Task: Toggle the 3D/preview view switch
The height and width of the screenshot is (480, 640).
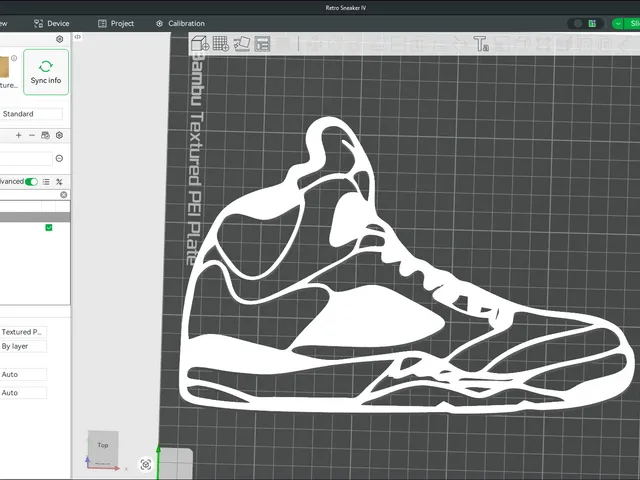Action: 585,24
